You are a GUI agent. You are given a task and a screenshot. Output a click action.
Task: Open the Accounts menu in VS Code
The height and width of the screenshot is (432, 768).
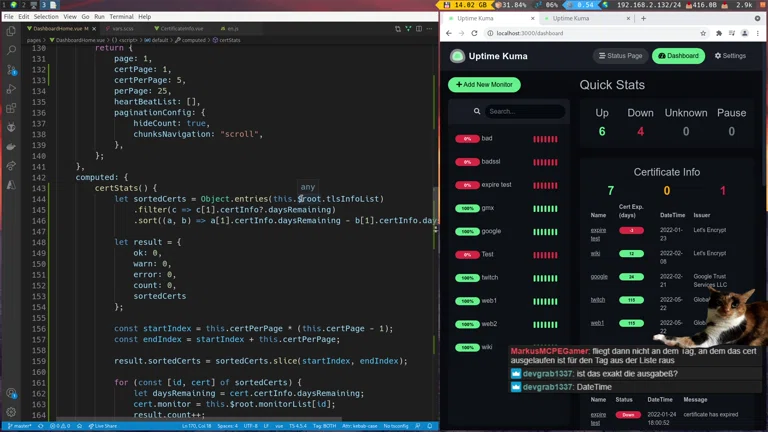tap(11, 393)
